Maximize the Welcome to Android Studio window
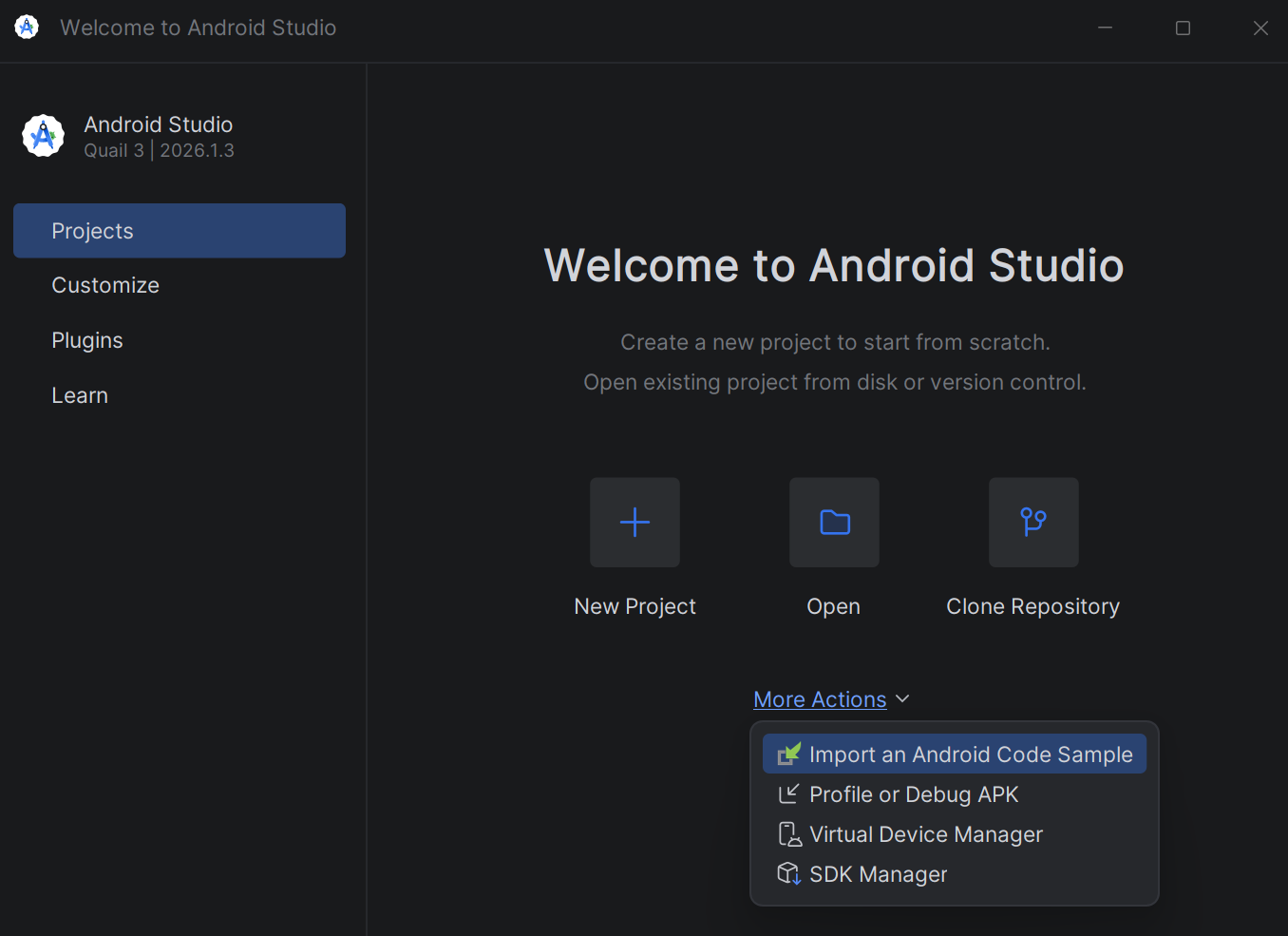The width and height of the screenshot is (1288, 936). pyautogui.click(x=1184, y=28)
